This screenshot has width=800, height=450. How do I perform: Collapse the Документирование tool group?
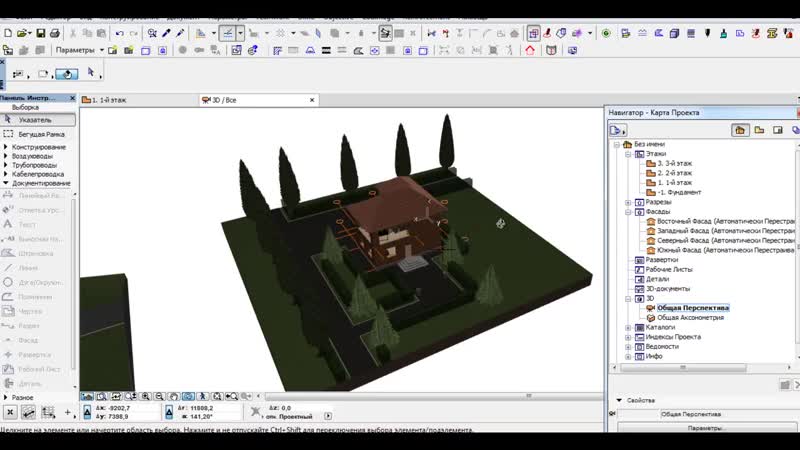[6, 183]
